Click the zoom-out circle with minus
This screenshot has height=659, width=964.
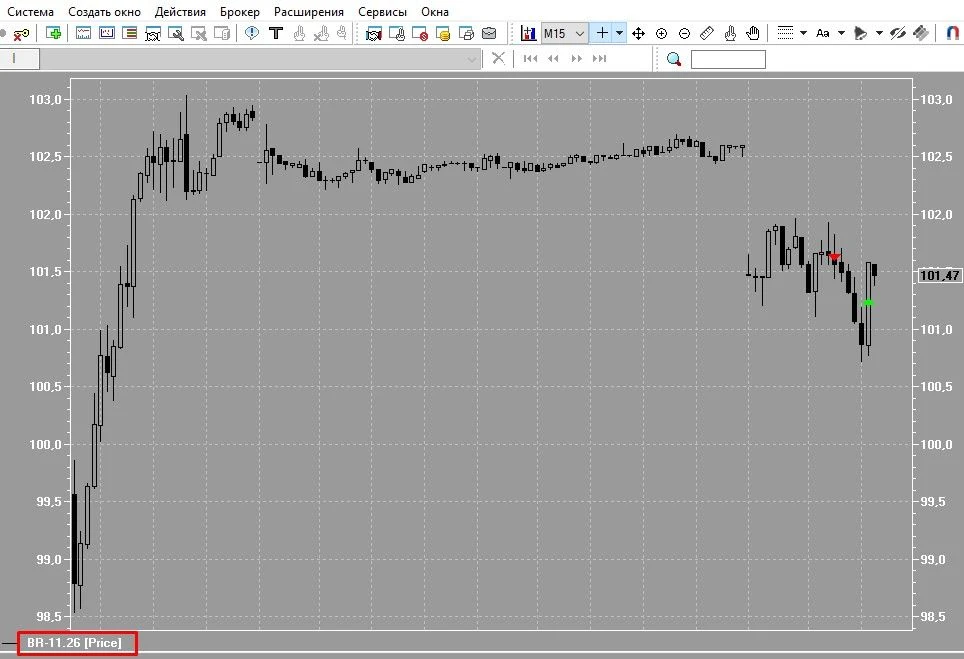click(684, 33)
